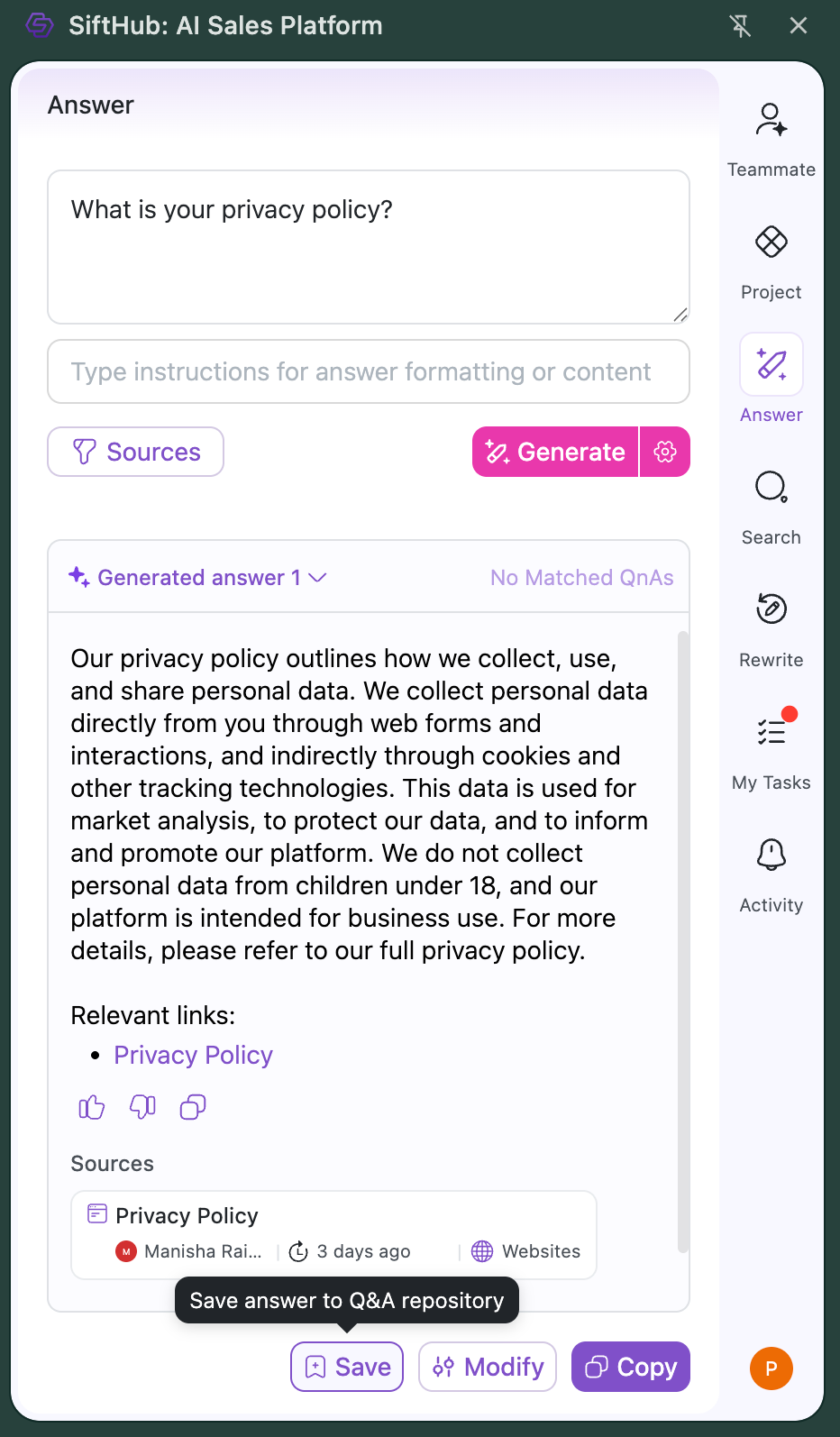Viewport: 840px width, 1437px height.
Task: Open My Tasks list
Action: (x=771, y=750)
